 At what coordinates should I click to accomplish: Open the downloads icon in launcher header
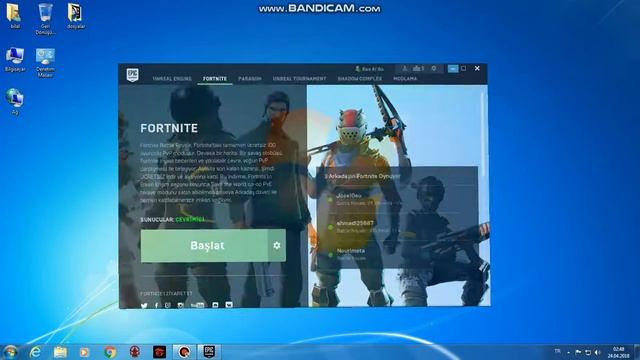404,69
